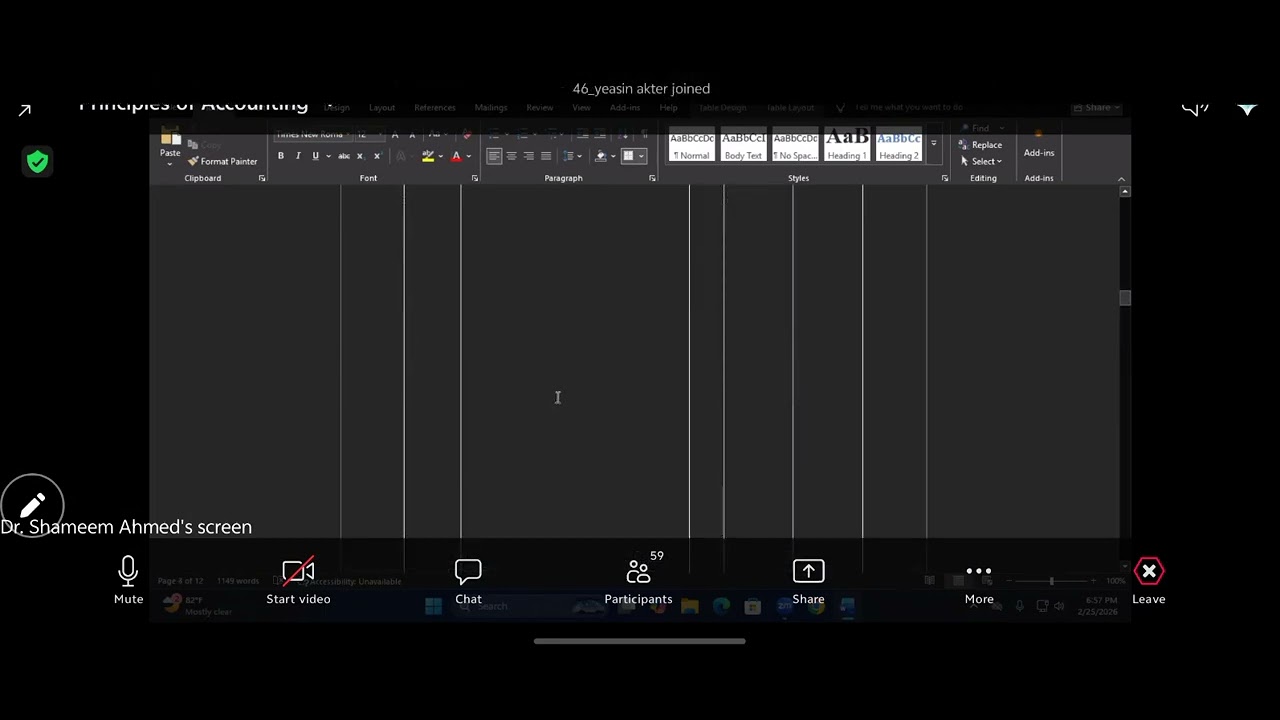Tap the green security shield icon
The width and height of the screenshot is (1280, 720).
38,162
